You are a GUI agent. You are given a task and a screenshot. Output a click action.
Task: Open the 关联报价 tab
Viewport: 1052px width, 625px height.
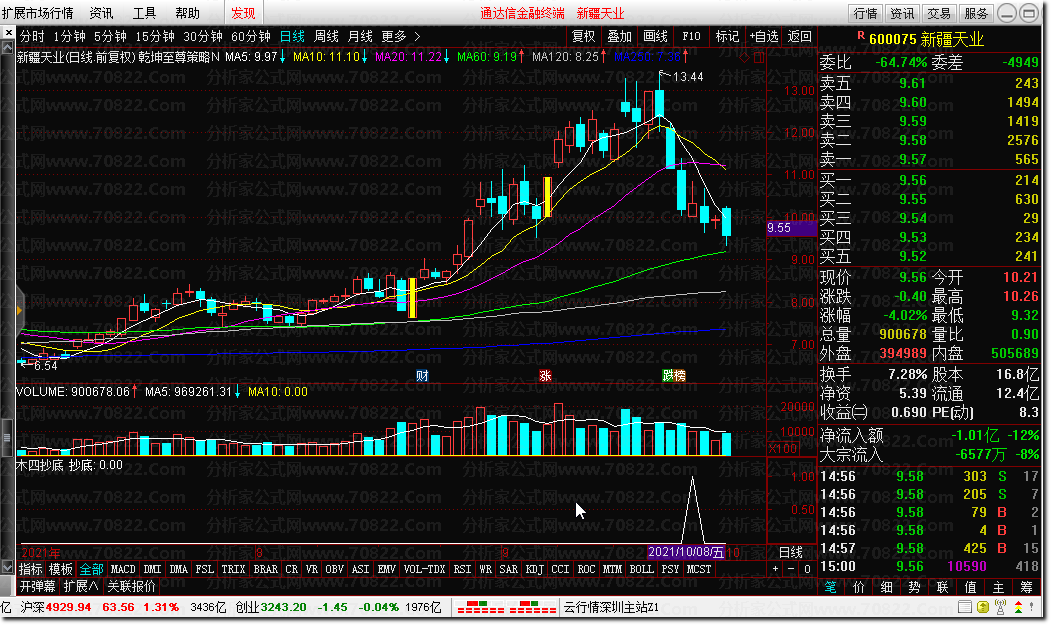[132, 586]
